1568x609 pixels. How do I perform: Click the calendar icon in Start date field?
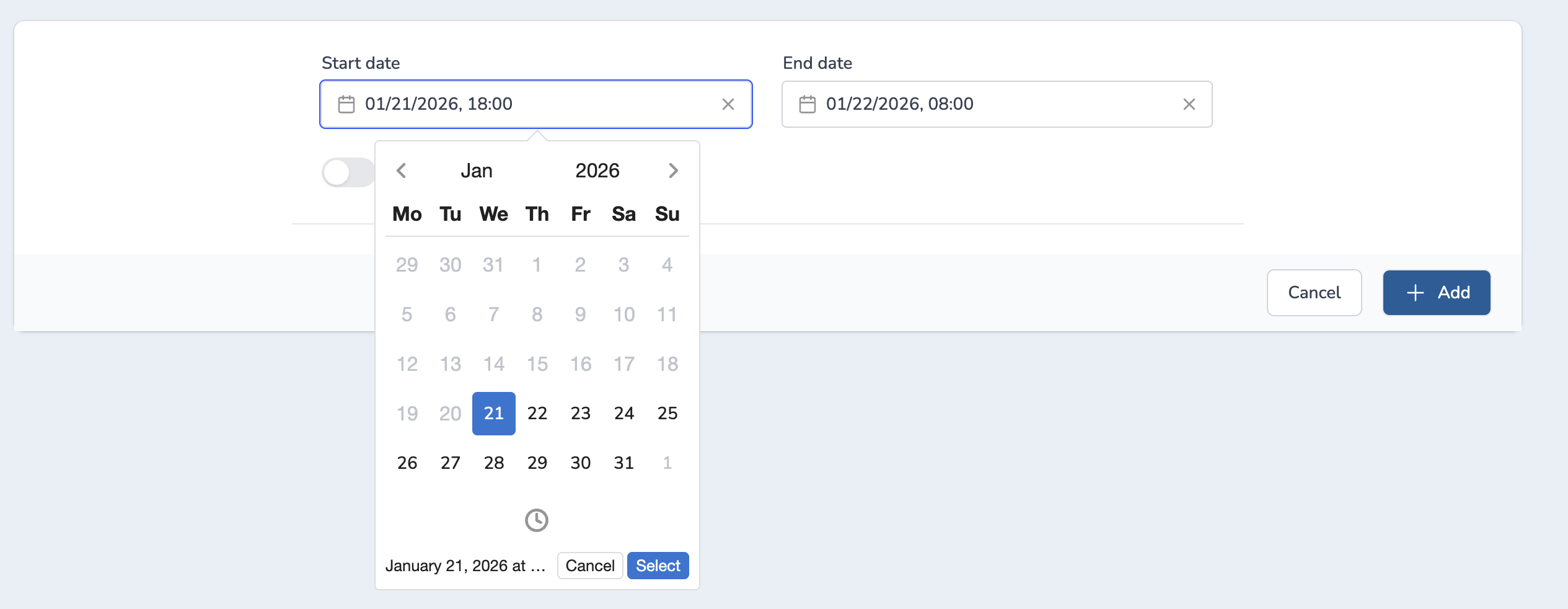[x=346, y=104]
